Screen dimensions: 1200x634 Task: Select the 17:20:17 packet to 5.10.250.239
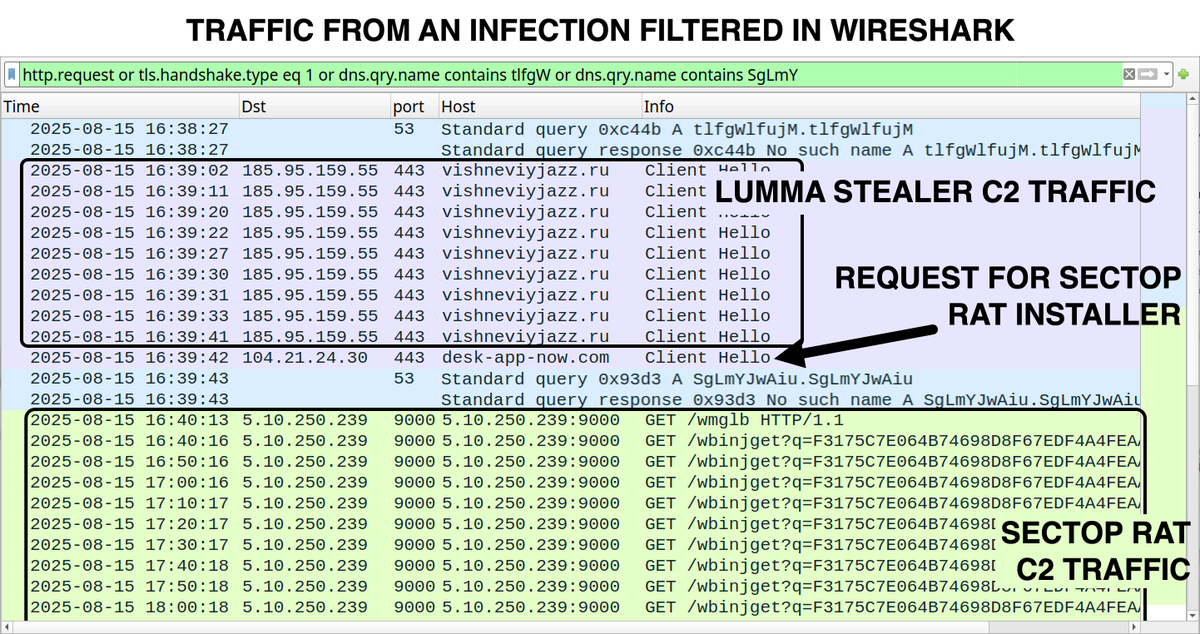[x=570, y=524]
